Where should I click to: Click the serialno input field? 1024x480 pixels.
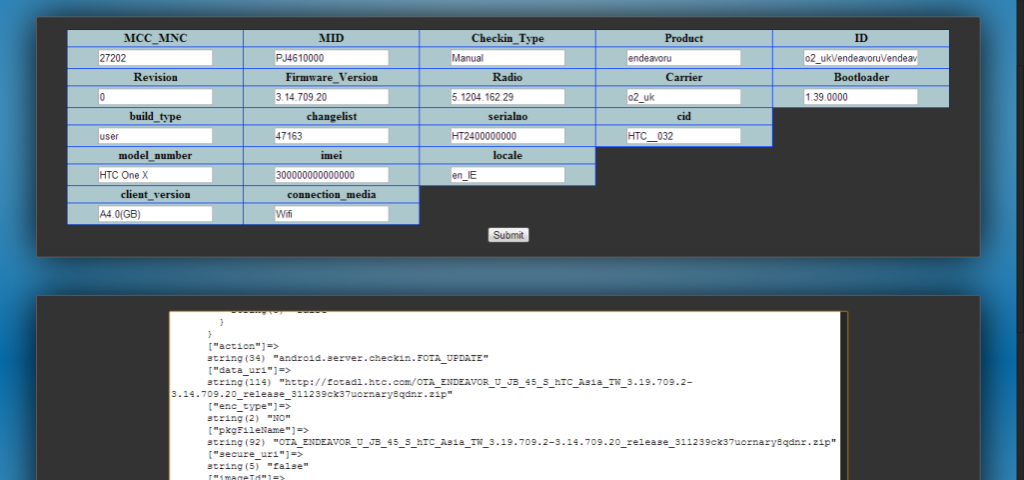tap(507, 136)
